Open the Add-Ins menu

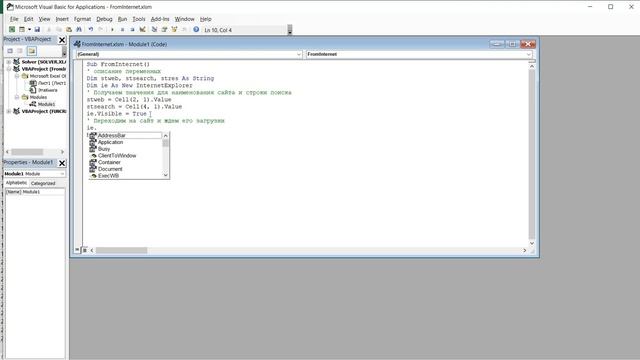click(x=160, y=19)
